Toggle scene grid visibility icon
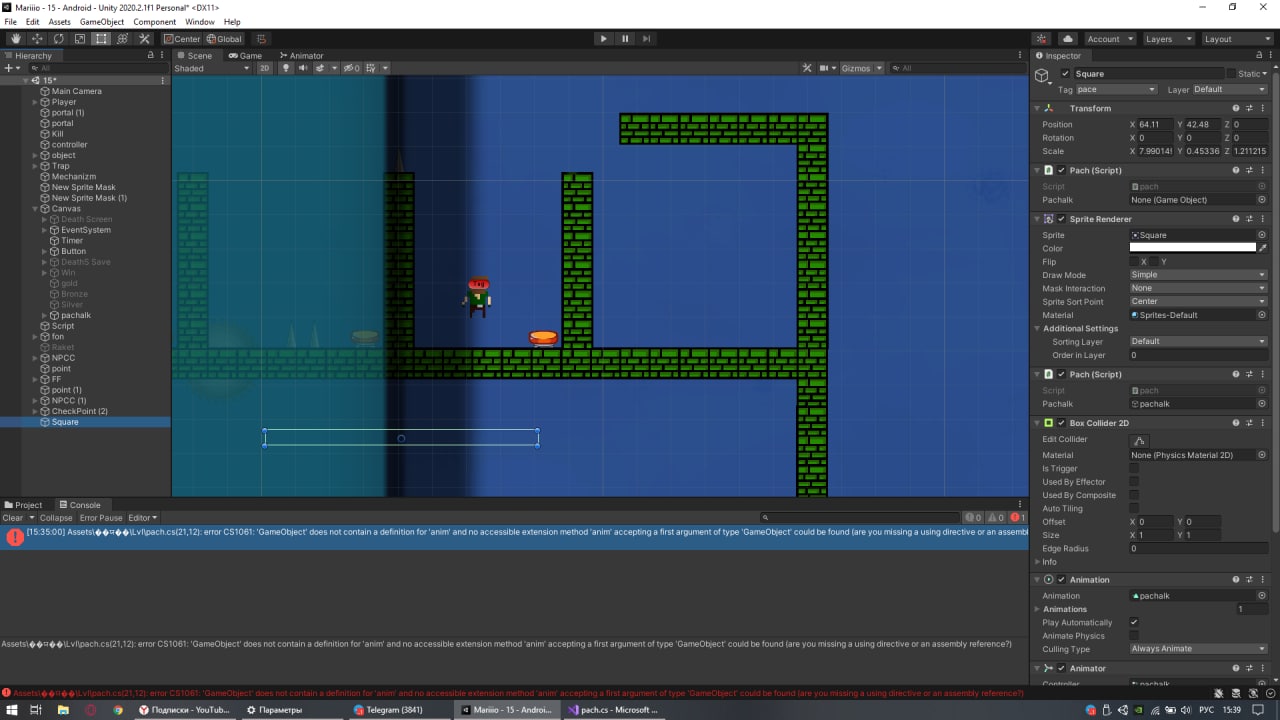The height and width of the screenshot is (720, 1280). click(371, 68)
